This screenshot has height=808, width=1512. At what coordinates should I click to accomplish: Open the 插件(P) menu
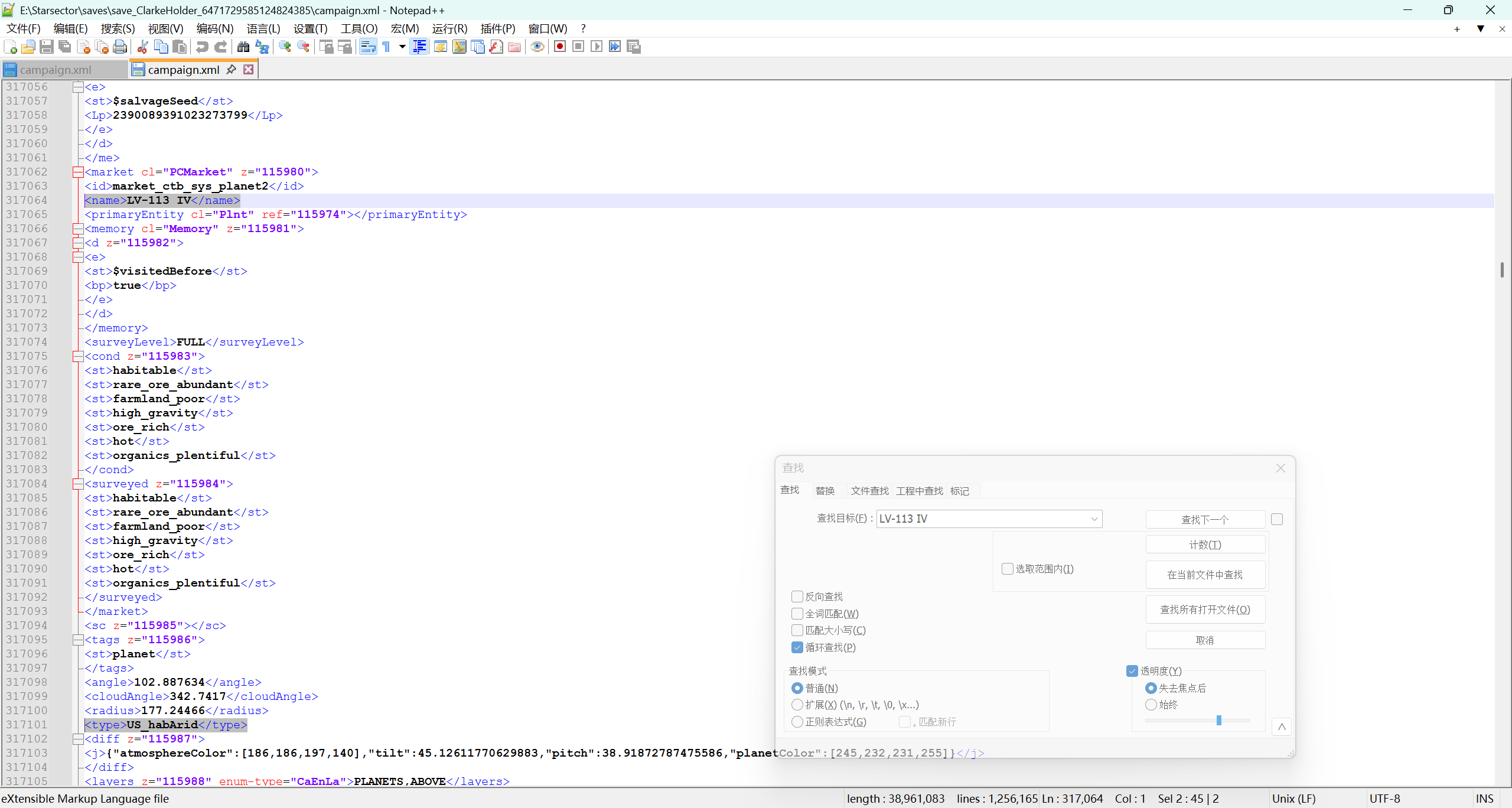tap(497, 29)
